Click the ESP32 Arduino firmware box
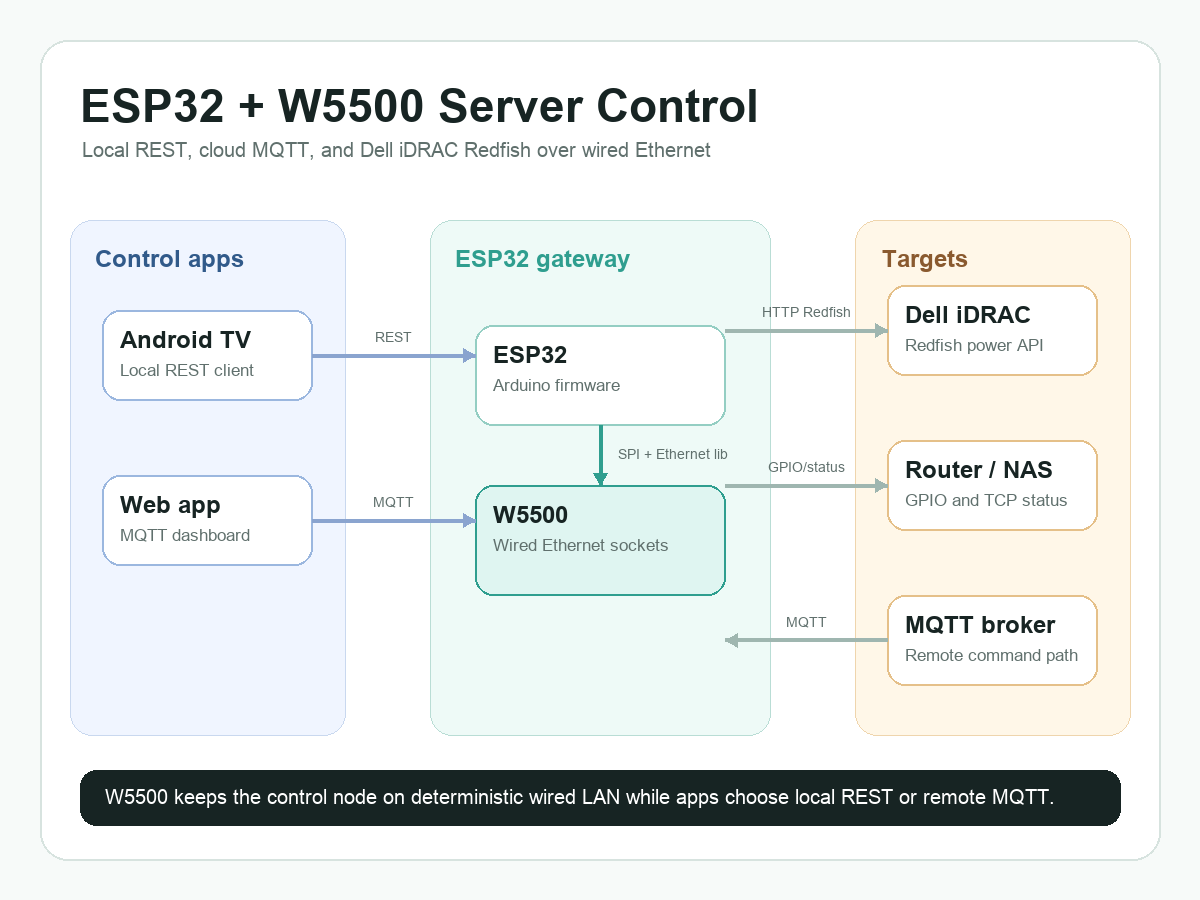Screen dimensions: 1200x900 pos(600,375)
